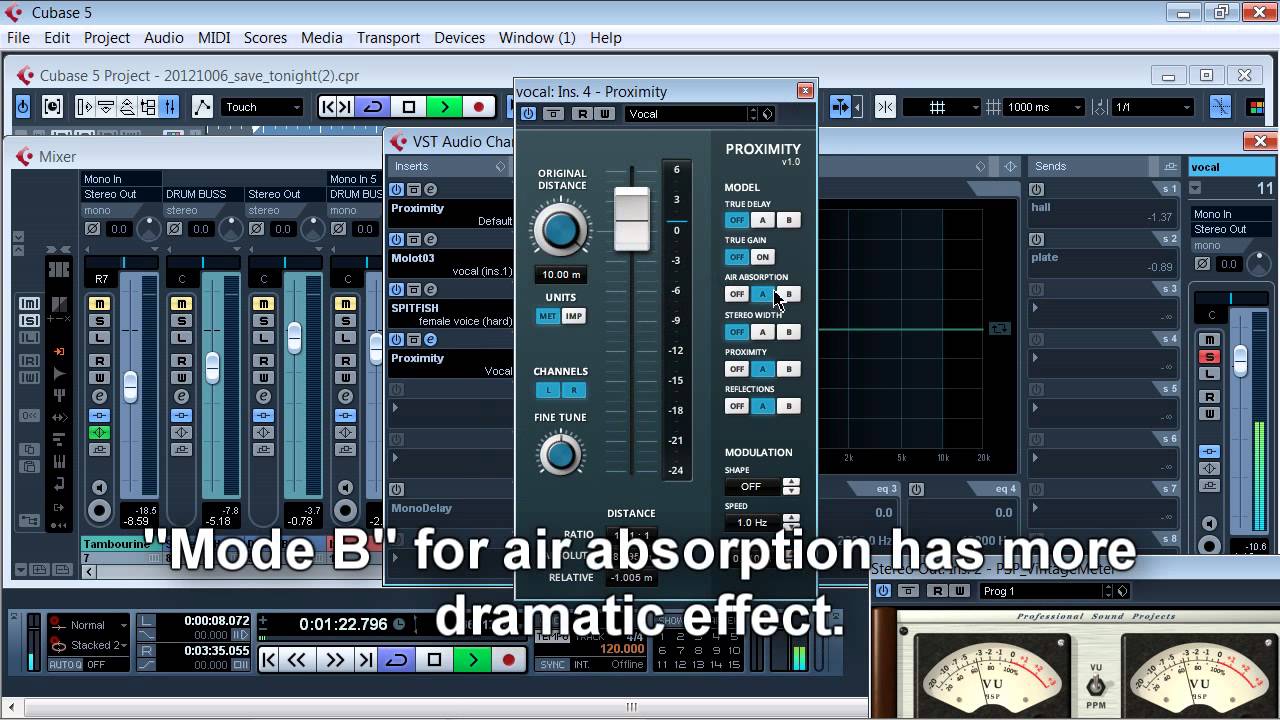Screen dimensions: 1280x720
Task: Step the Modulation Shape value up
Action: (x=791, y=482)
